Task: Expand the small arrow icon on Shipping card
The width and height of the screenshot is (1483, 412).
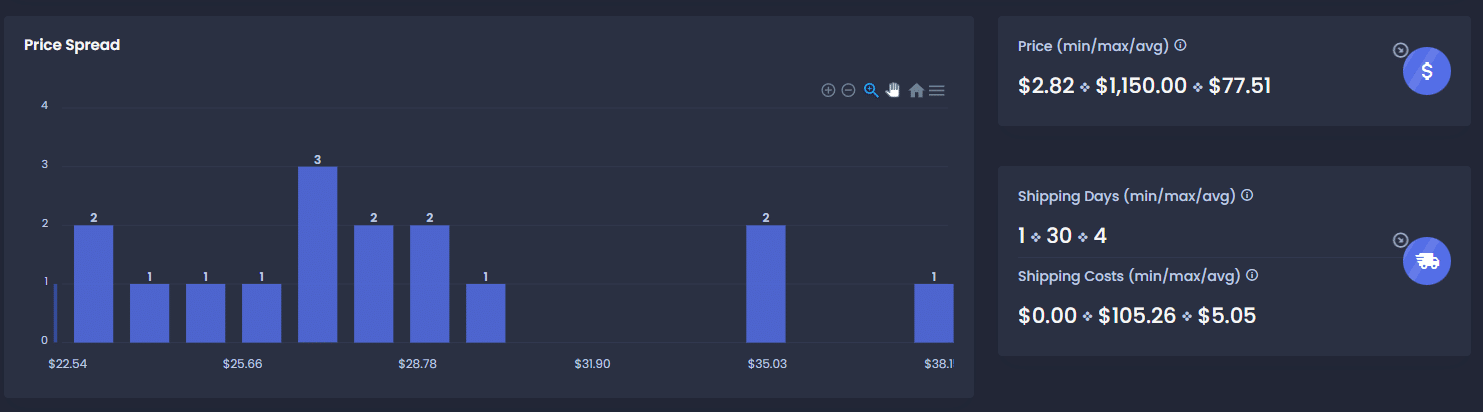Action: click(x=1401, y=240)
